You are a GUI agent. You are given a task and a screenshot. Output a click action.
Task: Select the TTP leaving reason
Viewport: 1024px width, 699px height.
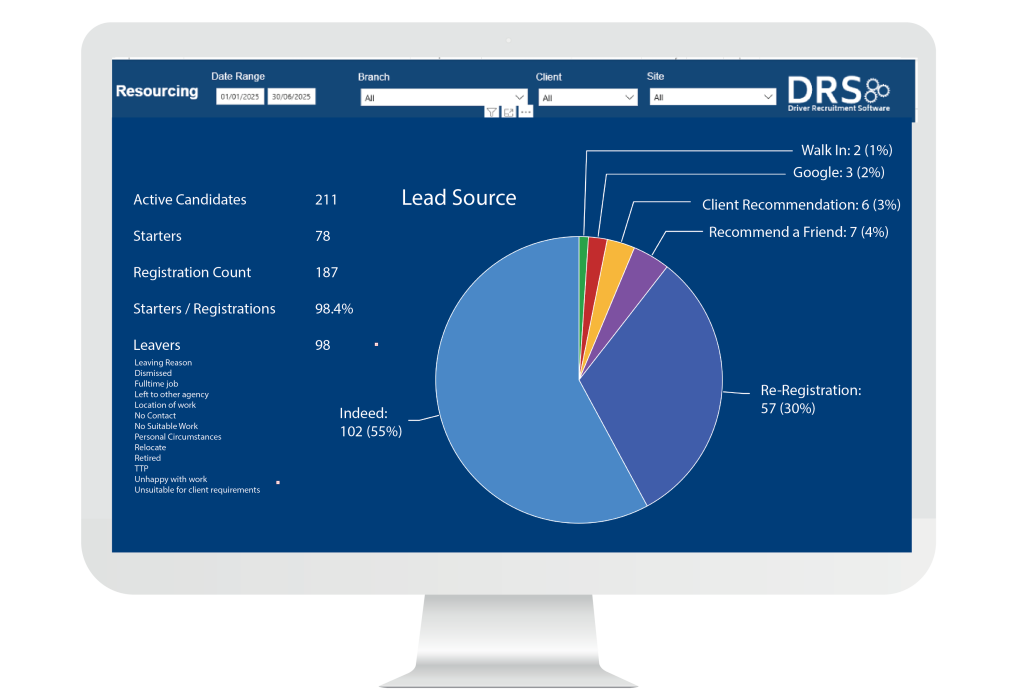(x=141, y=468)
